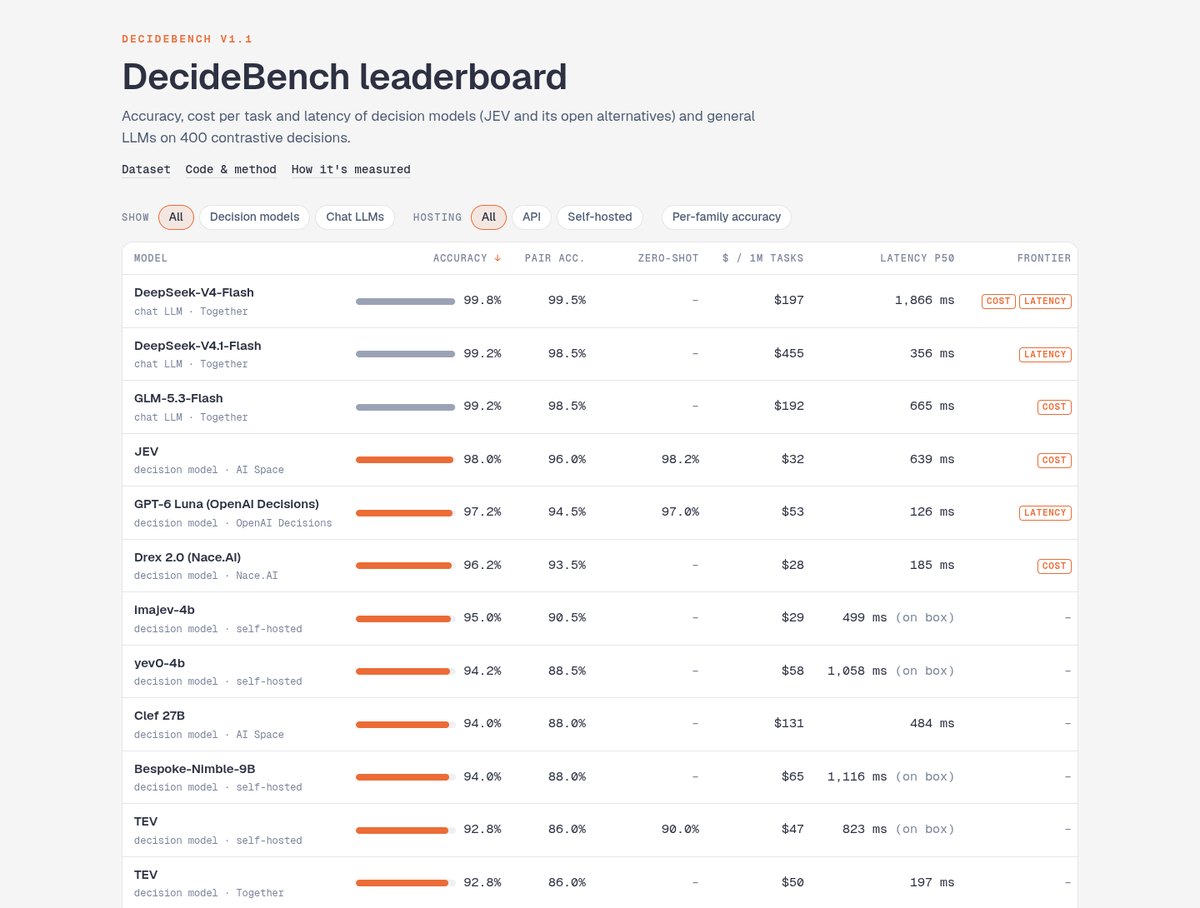1200x908 pixels.
Task: Click the DECIDEBENCH V1.1 version label
Action: click(x=187, y=39)
